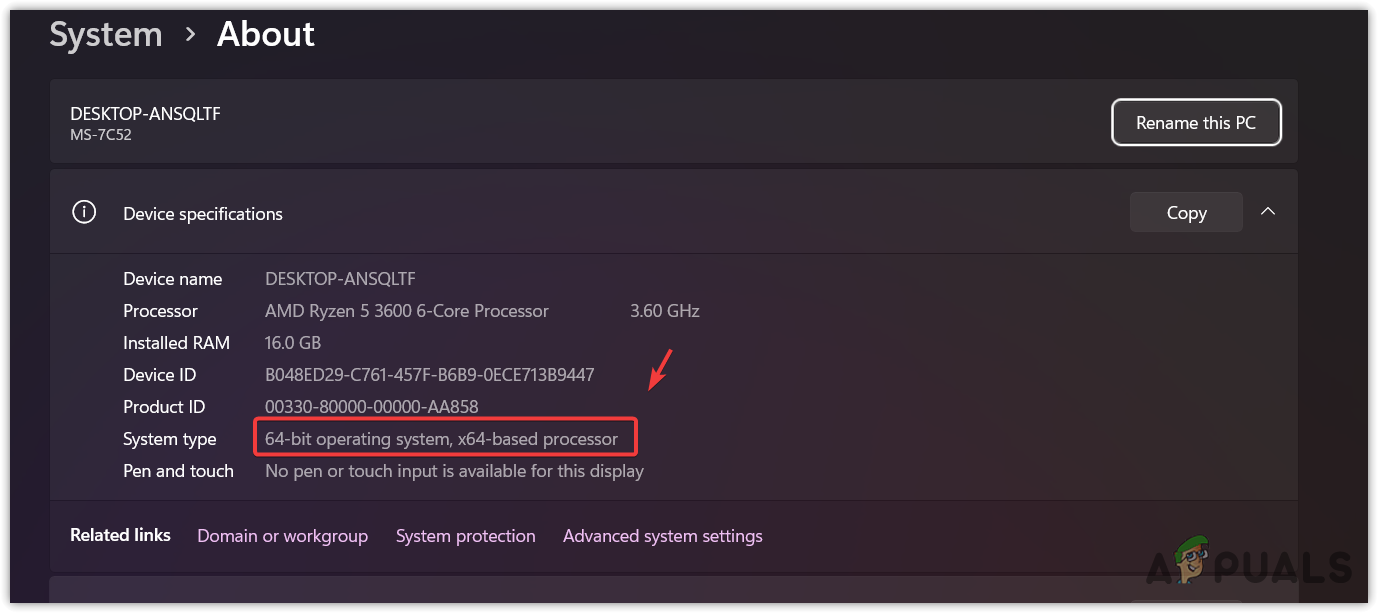Click the Product ID value 00330-80000-00000-AA858
1378x613 pixels.
(371, 407)
